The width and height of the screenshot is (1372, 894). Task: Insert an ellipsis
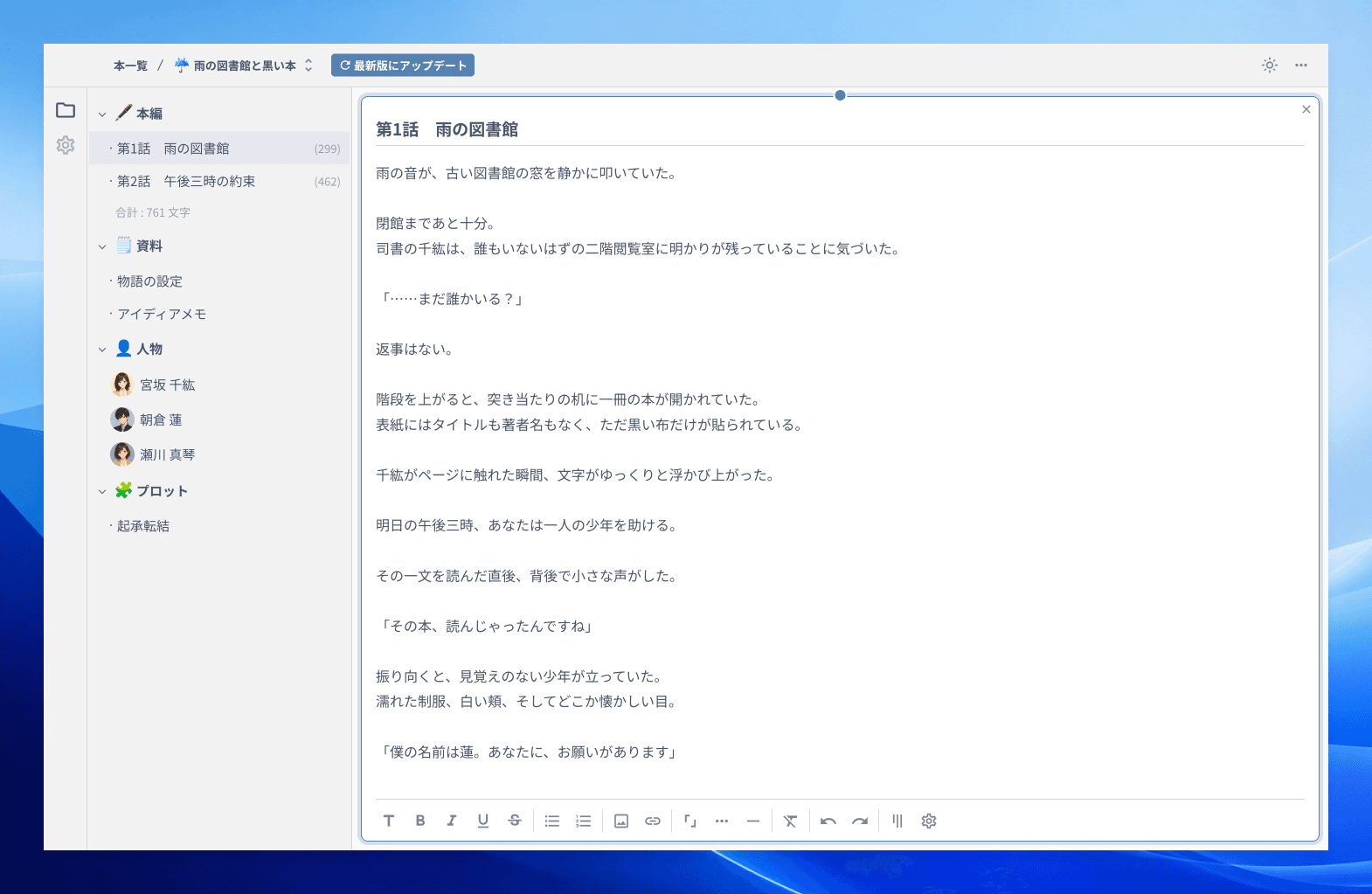coord(722,821)
